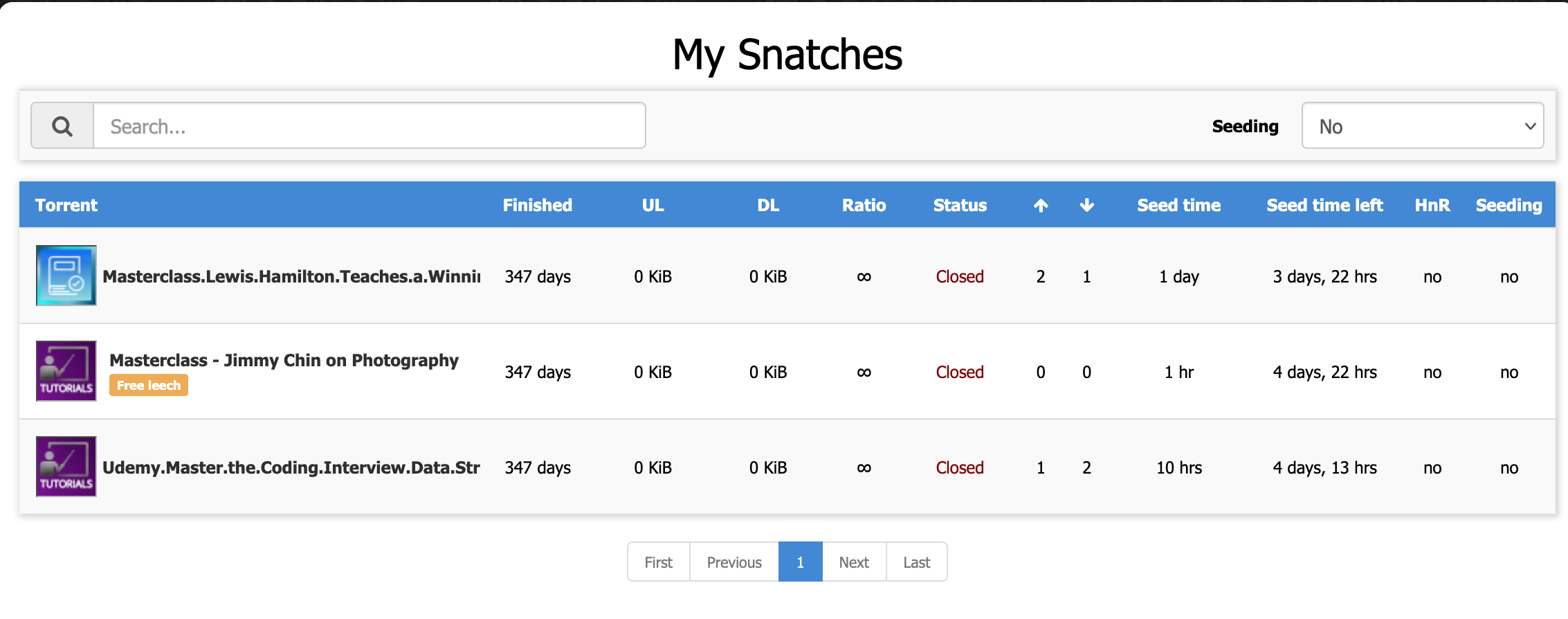
Task: Click the magnifying glass search icon
Action: click(62, 126)
